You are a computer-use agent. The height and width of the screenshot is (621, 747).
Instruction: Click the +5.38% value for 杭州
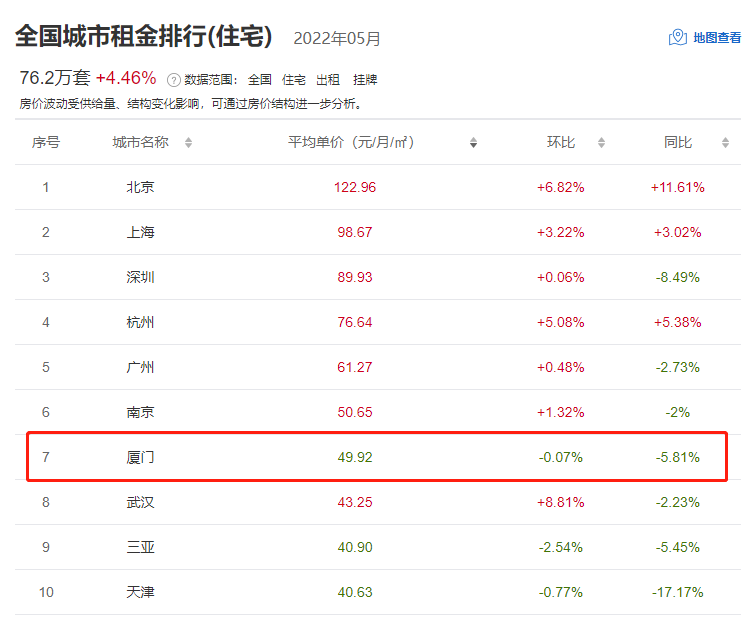pyautogui.click(x=678, y=322)
